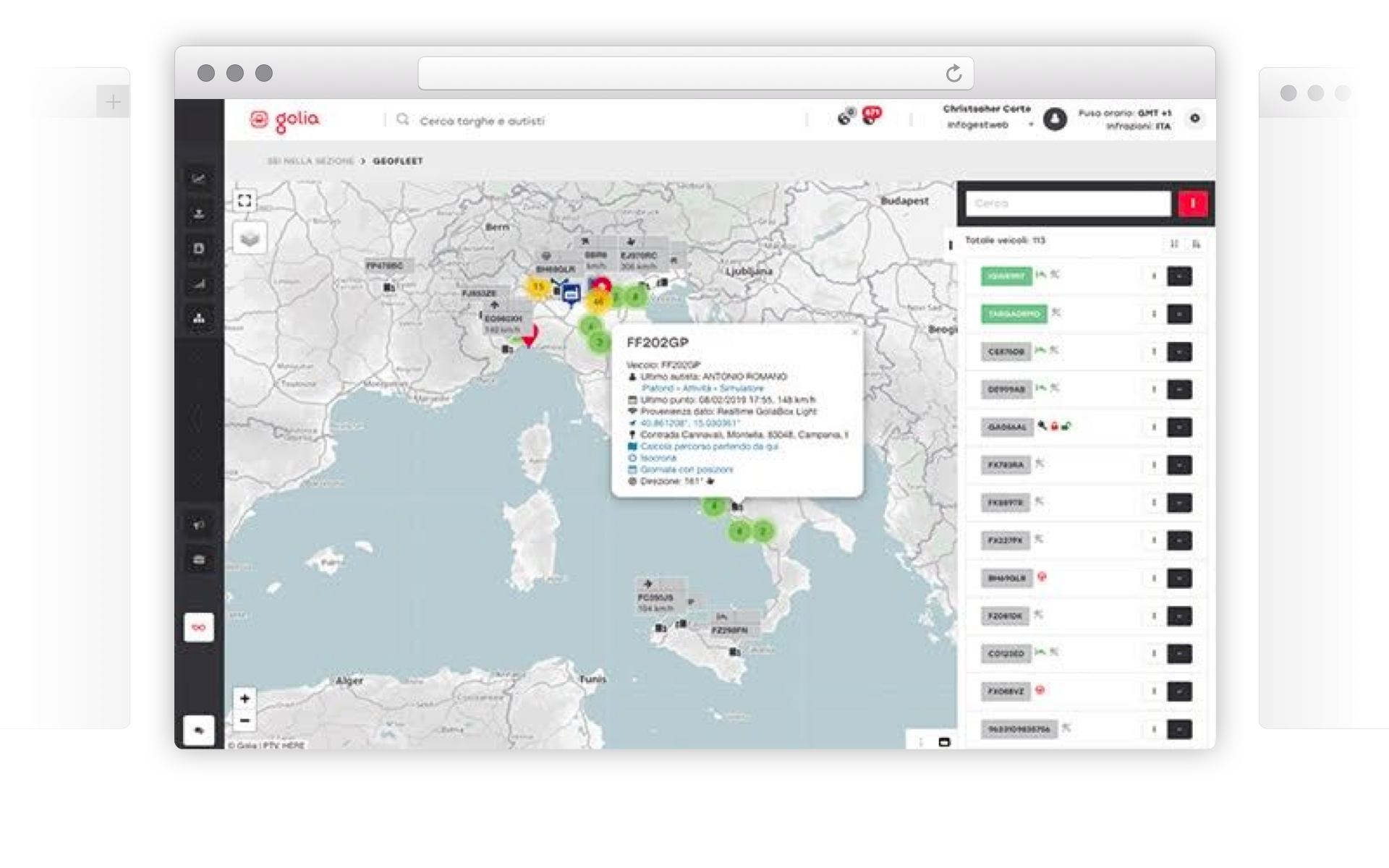Open the chat icon at sidebar bottom
Screen dimensions: 1389x868
(x=199, y=731)
